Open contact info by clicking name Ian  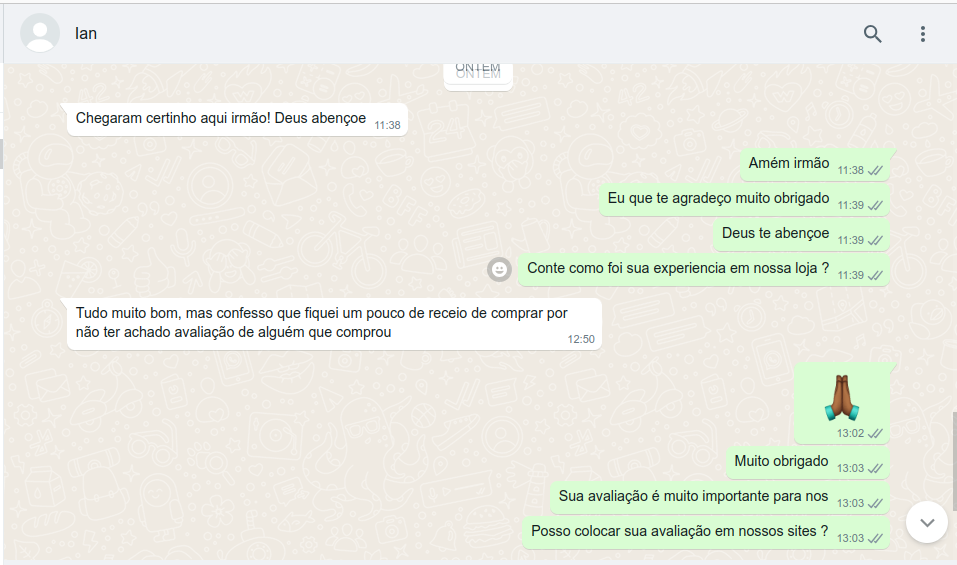click(86, 34)
